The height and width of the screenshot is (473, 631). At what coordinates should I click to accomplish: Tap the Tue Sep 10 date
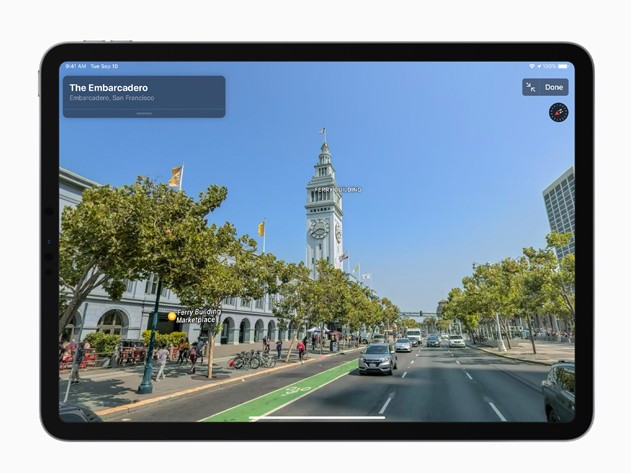pos(104,66)
